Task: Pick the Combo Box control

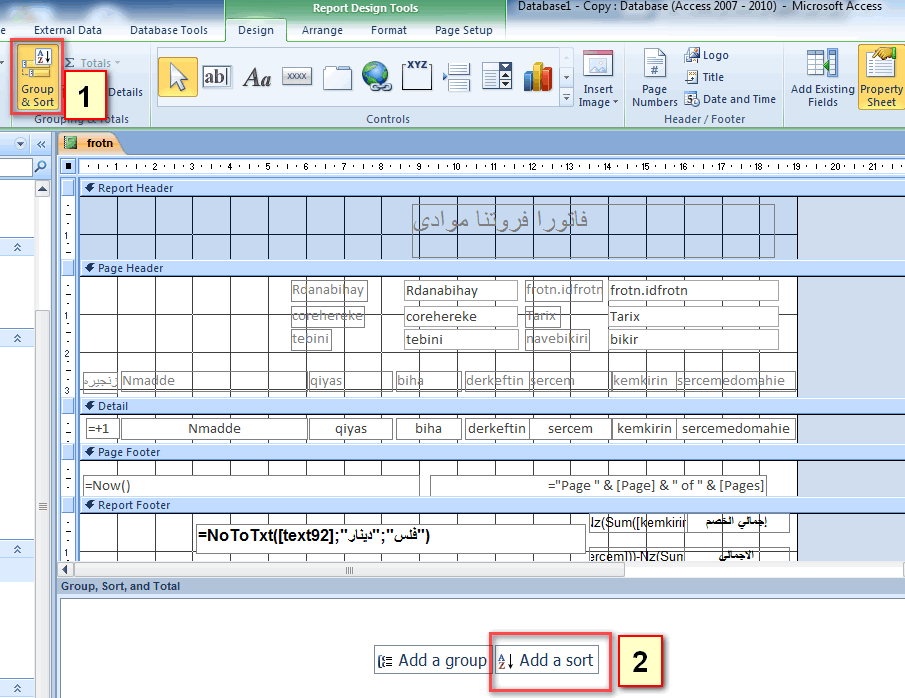Action: [x=497, y=76]
